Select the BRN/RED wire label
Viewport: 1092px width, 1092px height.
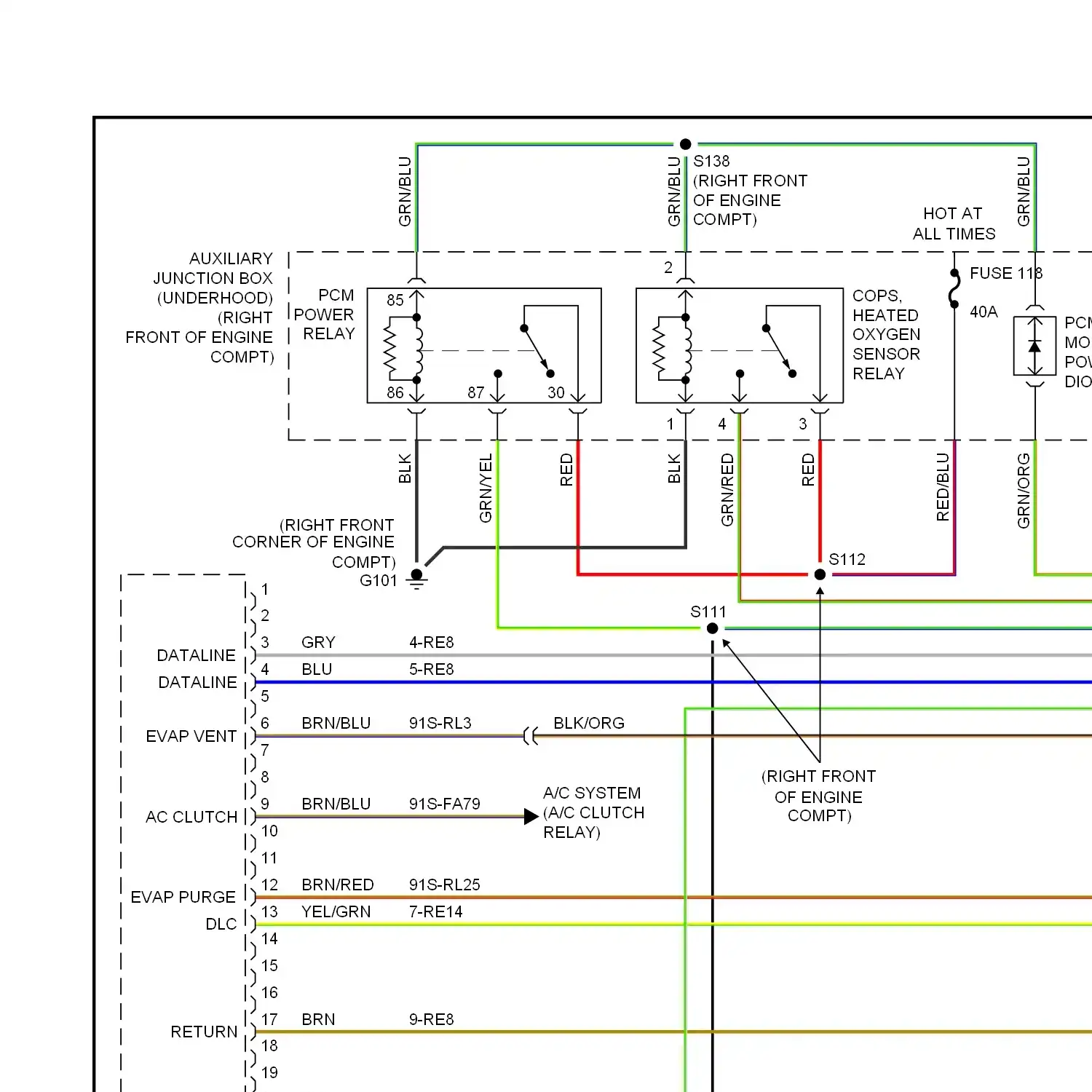click(337, 885)
